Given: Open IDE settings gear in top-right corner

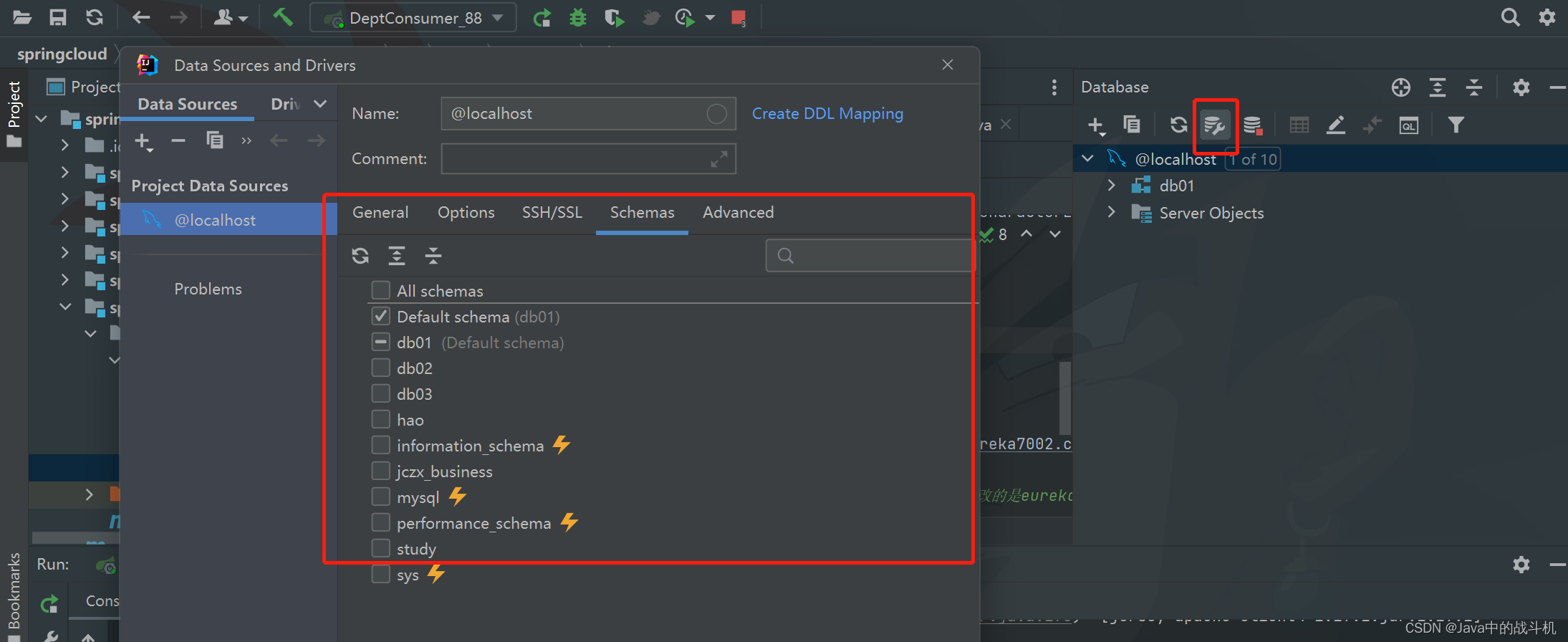Looking at the screenshot, I should 1547,17.
